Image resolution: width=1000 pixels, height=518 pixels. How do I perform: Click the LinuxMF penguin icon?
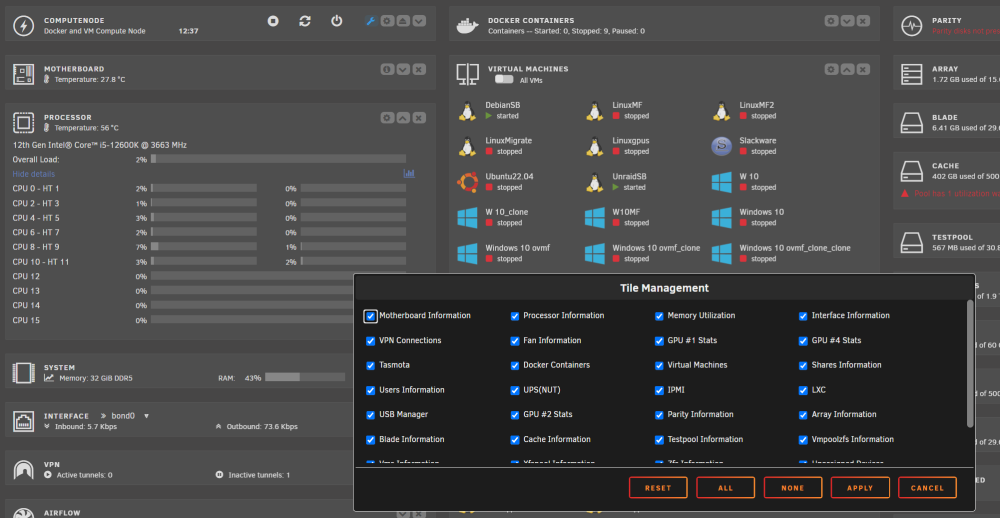pyautogui.click(x=594, y=110)
